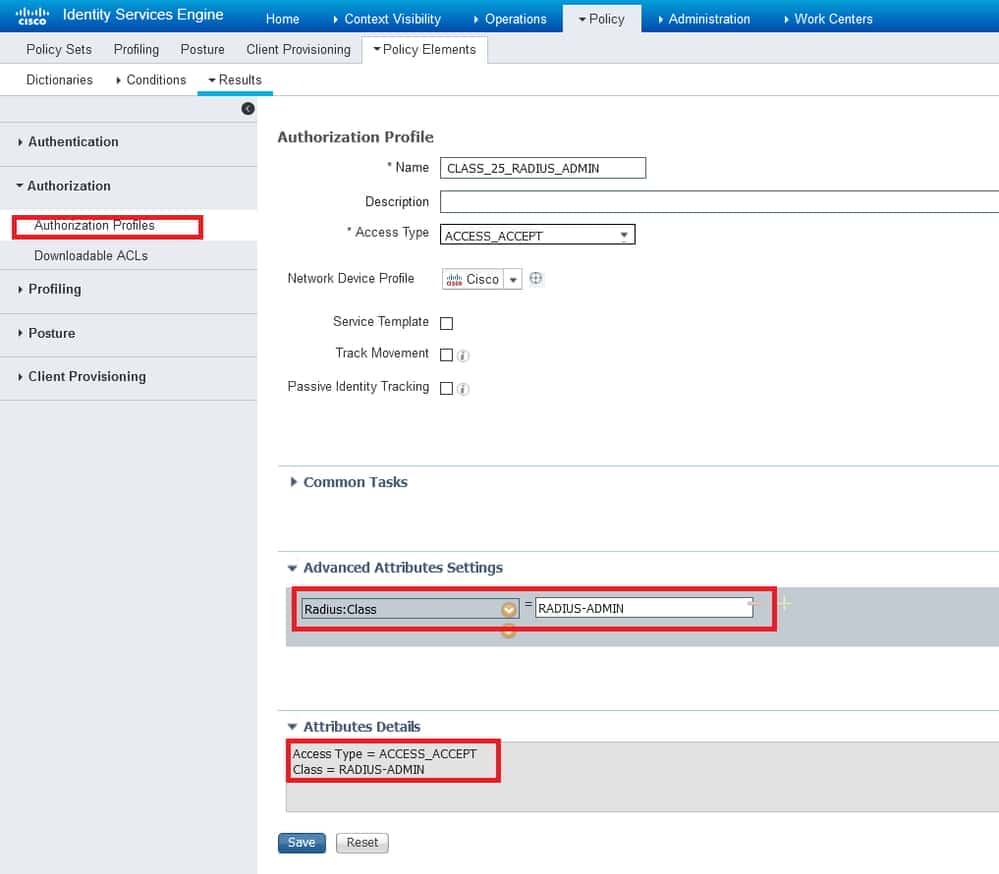Click globe icon beside Network Device Profile

click(536, 278)
